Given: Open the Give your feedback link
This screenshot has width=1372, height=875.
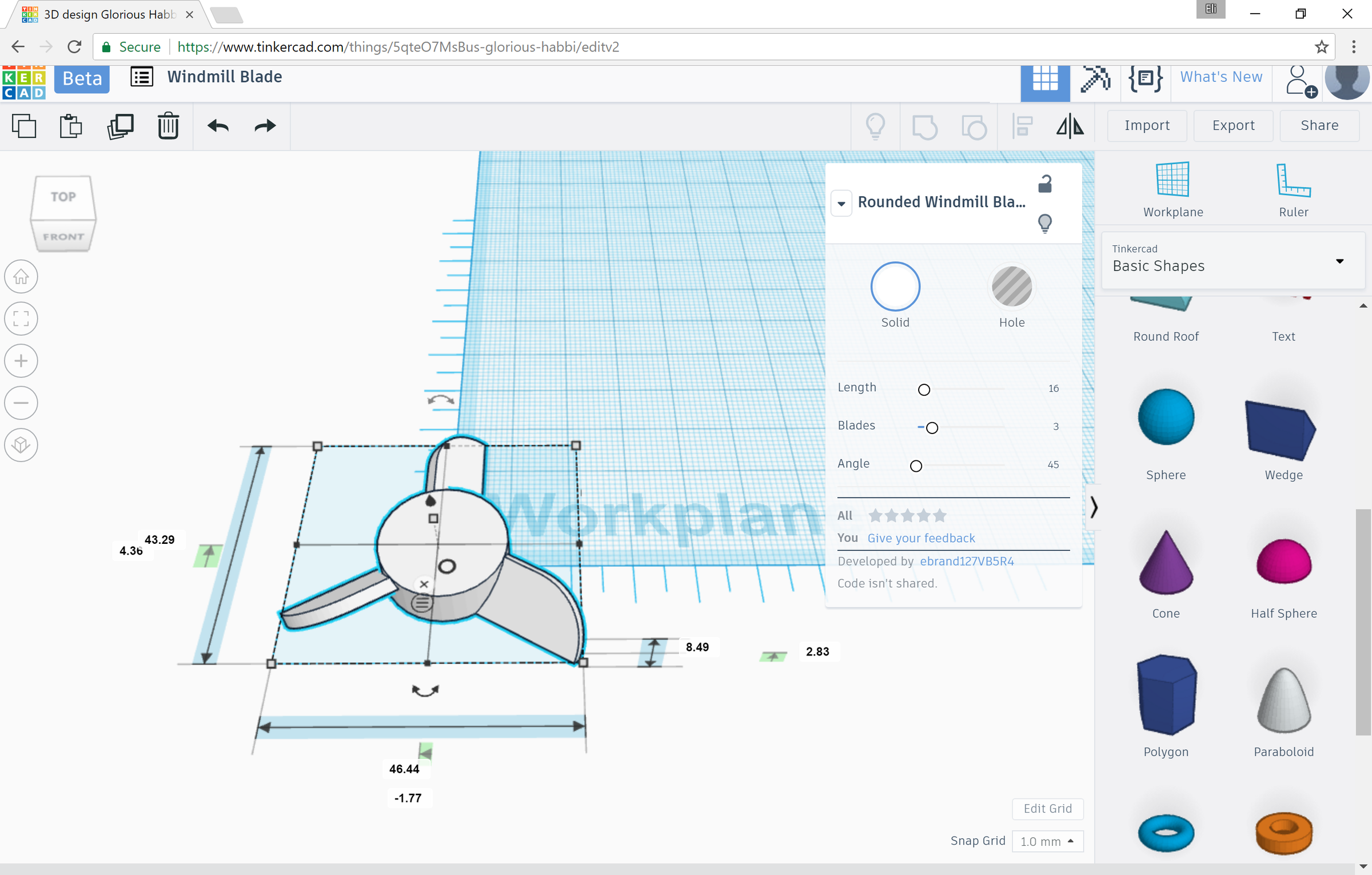Looking at the screenshot, I should [x=921, y=538].
